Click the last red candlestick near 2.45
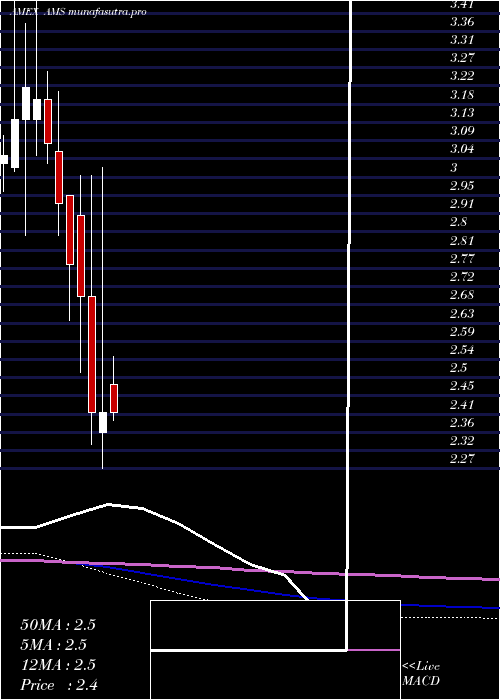The height and width of the screenshot is (700, 500). (114, 398)
